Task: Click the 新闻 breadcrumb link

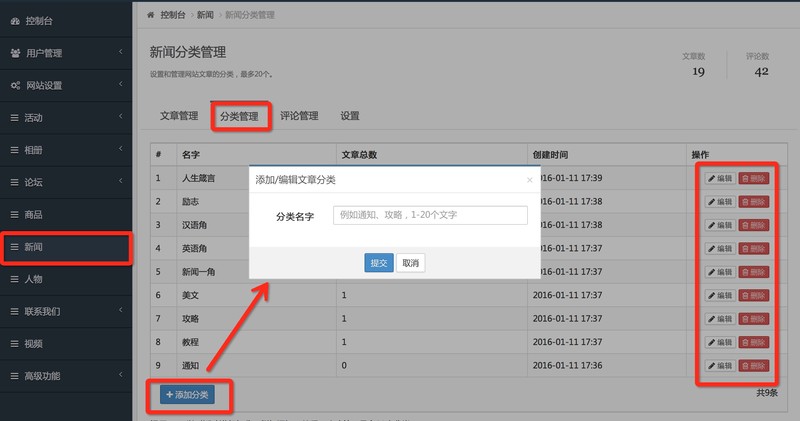Action: (x=205, y=15)
